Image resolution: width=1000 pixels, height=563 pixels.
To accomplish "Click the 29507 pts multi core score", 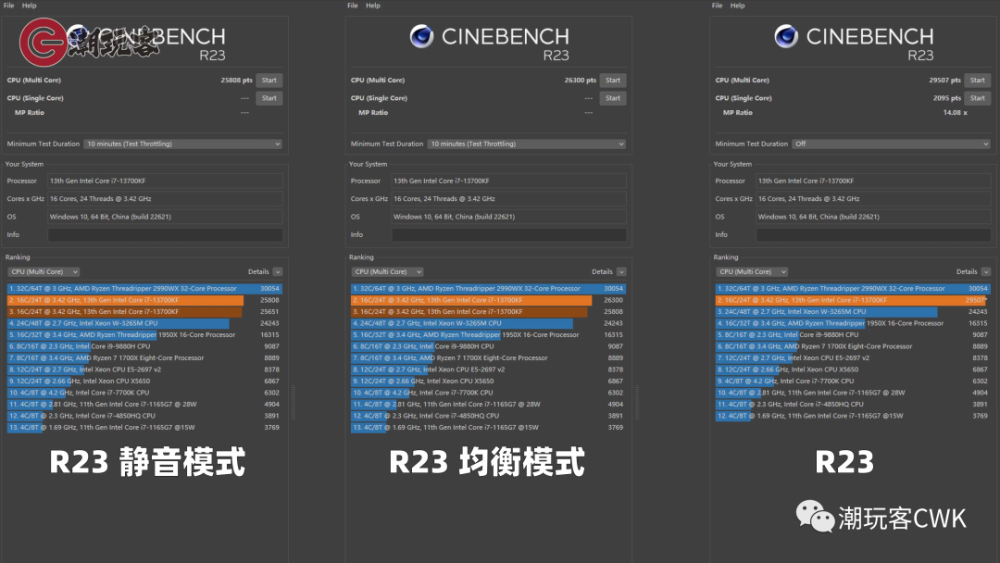I will pyautogui.click(x=945, y=80).
